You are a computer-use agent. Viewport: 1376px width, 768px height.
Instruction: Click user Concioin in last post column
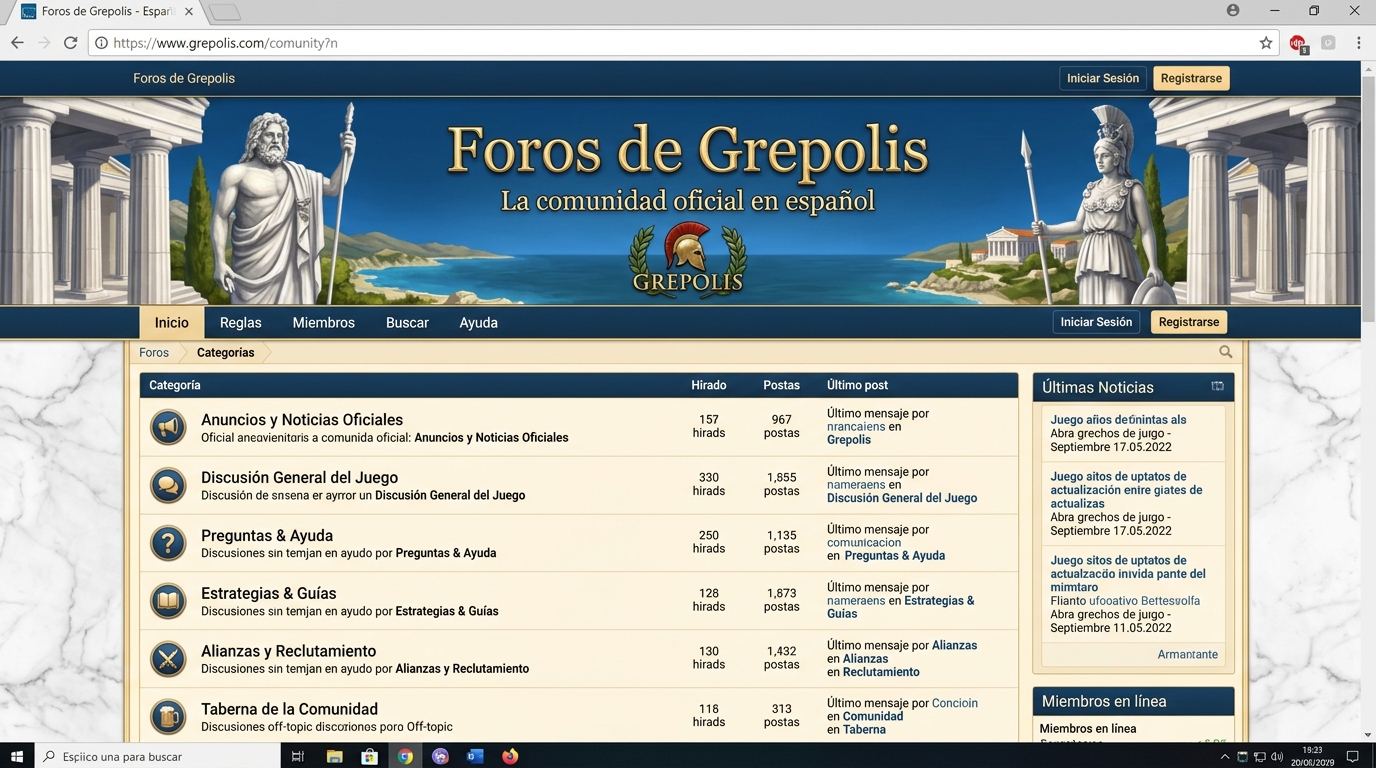click(x=955, y=703)
